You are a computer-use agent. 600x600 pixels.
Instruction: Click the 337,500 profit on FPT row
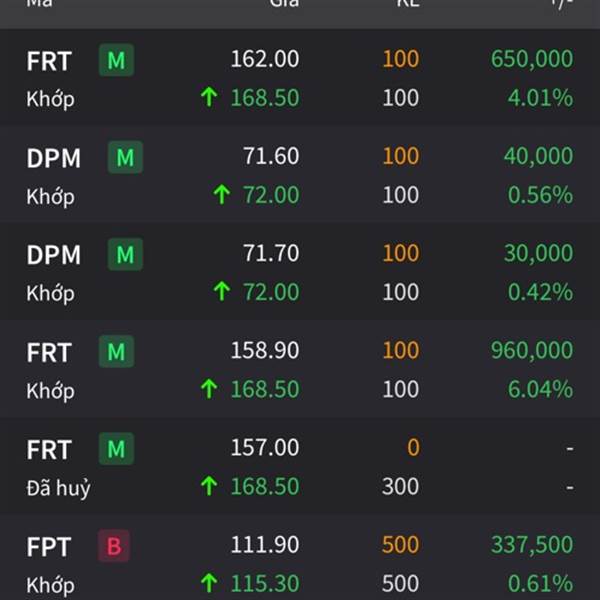tap(532, 545)
